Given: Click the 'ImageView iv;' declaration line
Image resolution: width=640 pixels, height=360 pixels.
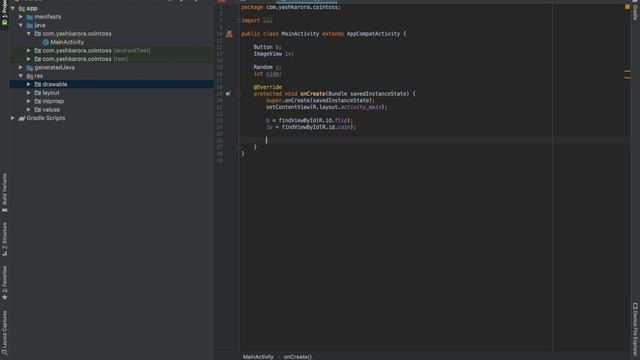Looking at the screenshot, I should click(273, 54).
